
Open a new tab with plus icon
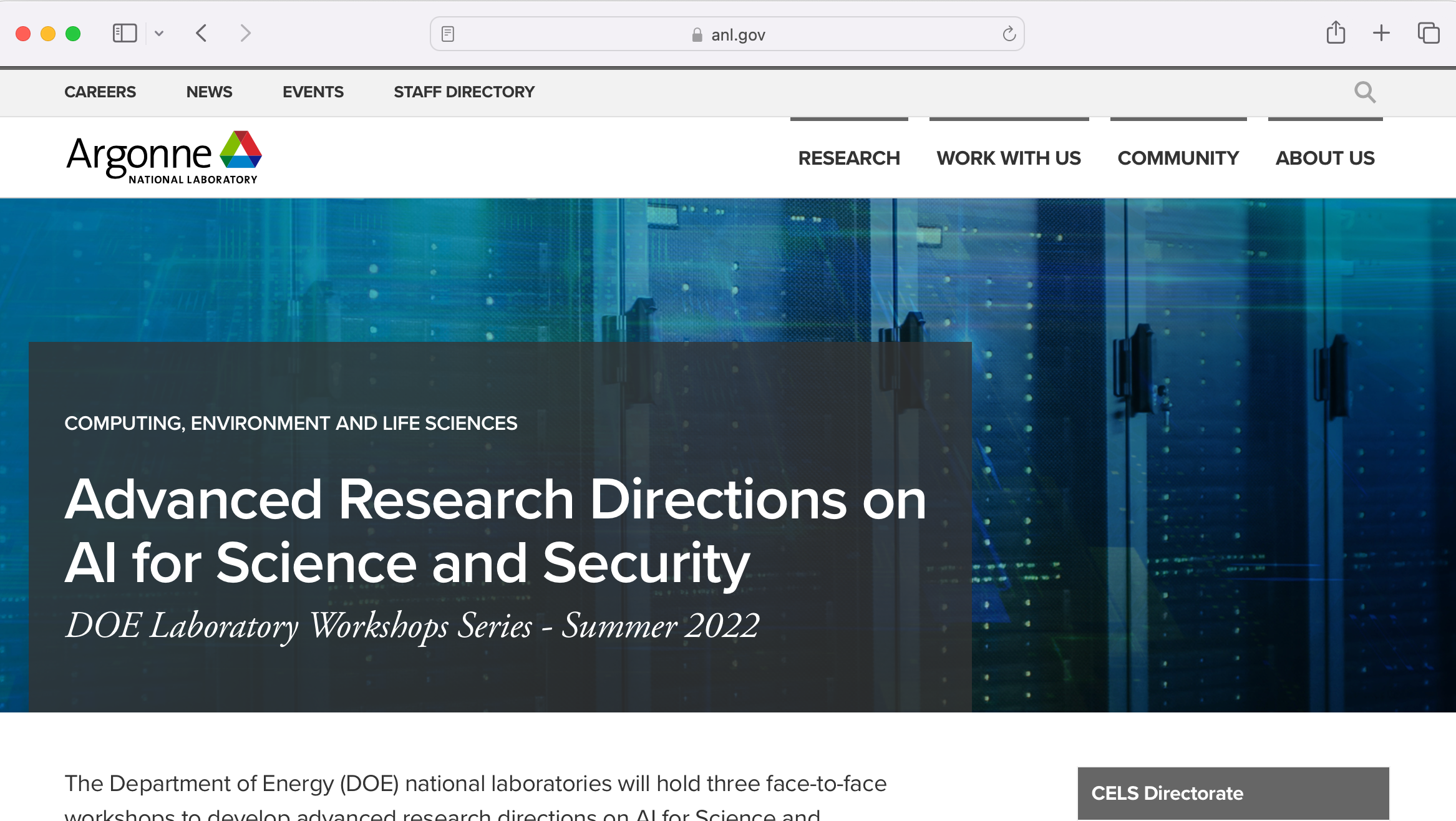(x=1382, y=33)
